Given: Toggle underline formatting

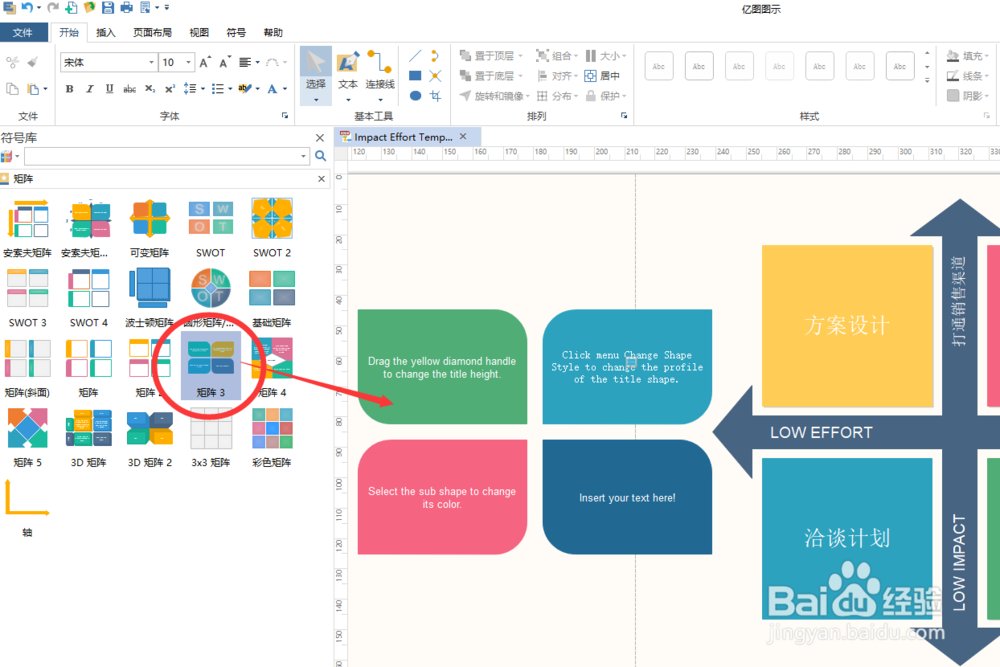Looking at the screenshot, I should point(110,89).
